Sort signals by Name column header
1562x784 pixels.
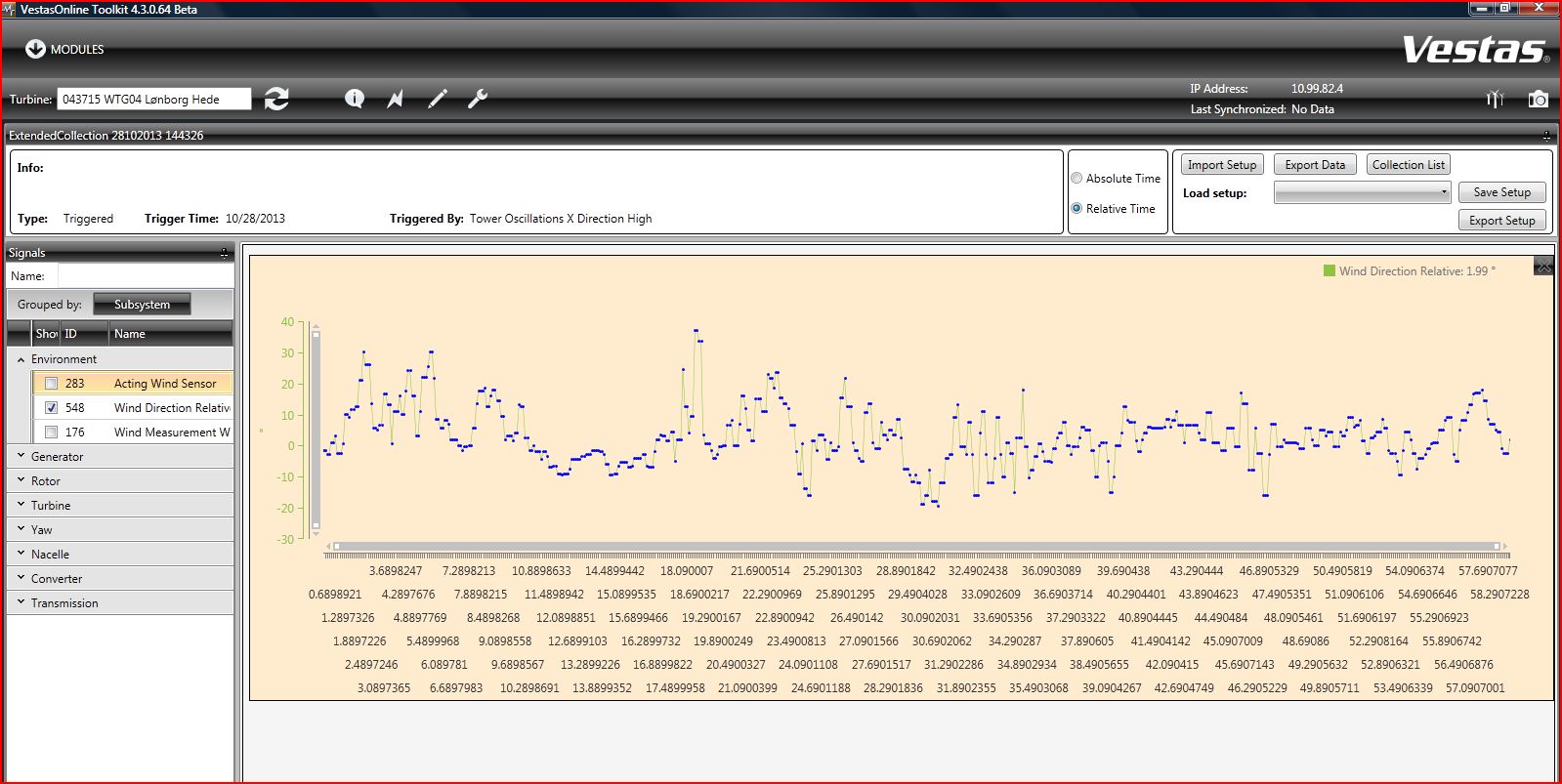[x=171, y=334]
